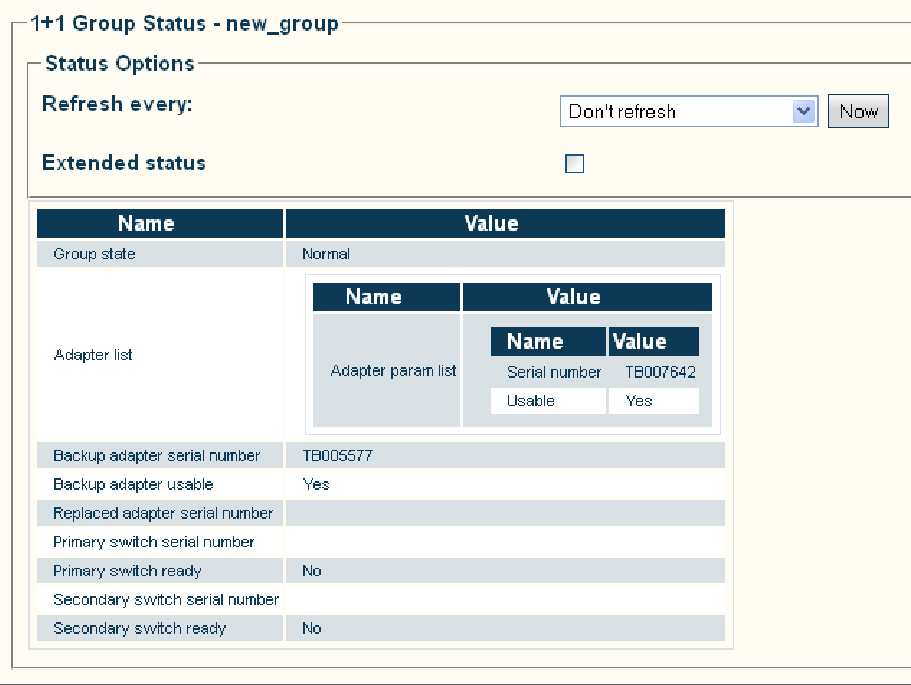
Task: Select Secondary switch serial number row
Action: 381,600
